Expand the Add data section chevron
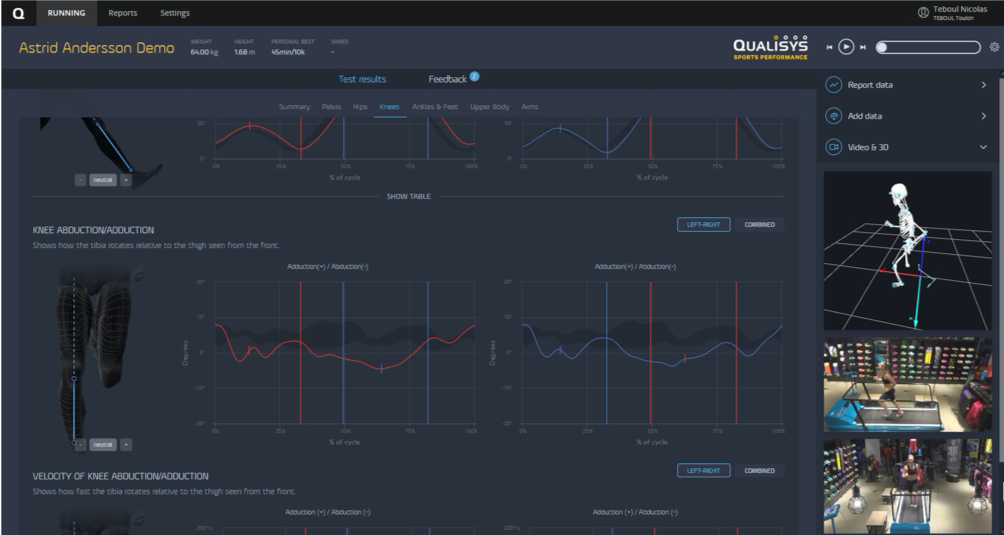 tap(983, 116)
